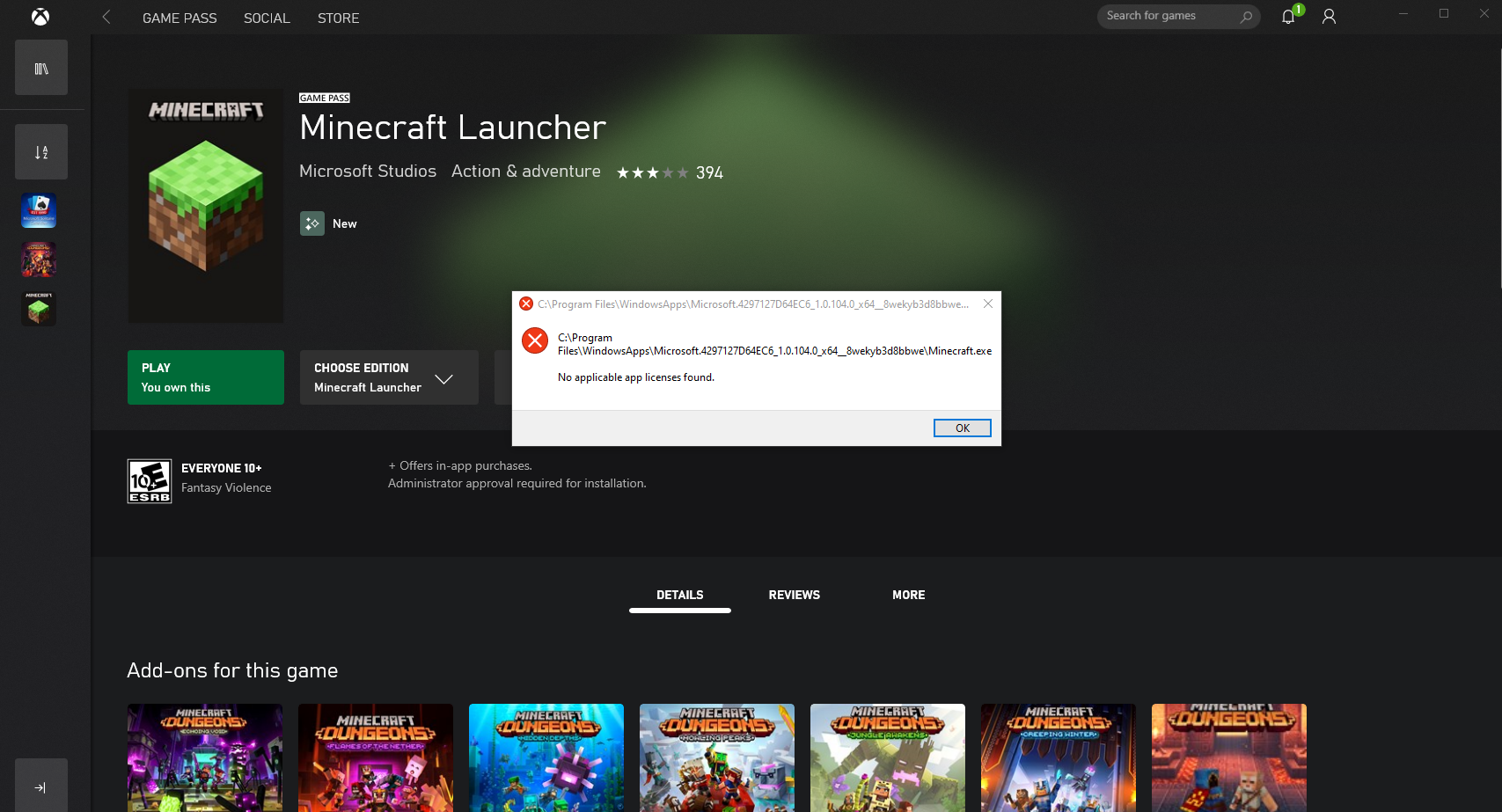Open the STORE tab
The image size is (1502, 812).
click(339, 18)
